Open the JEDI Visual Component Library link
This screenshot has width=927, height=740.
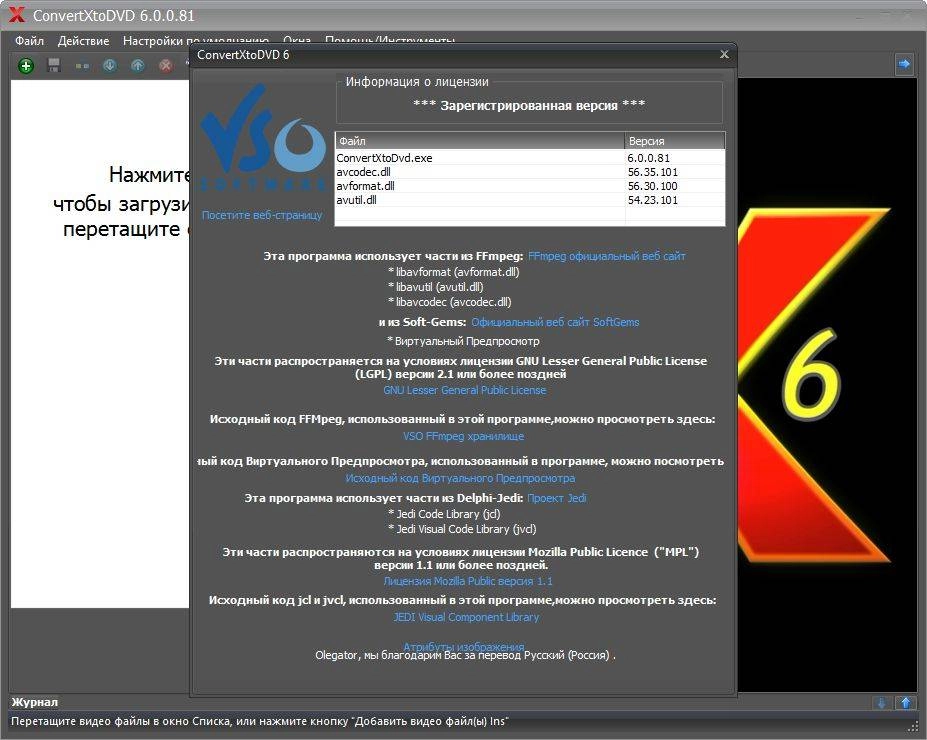(466, 617)
